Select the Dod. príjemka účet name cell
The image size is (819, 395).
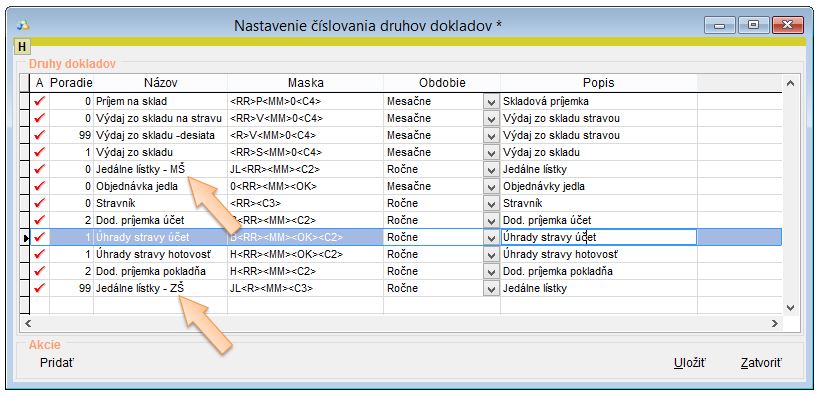(x=160, y=220)
